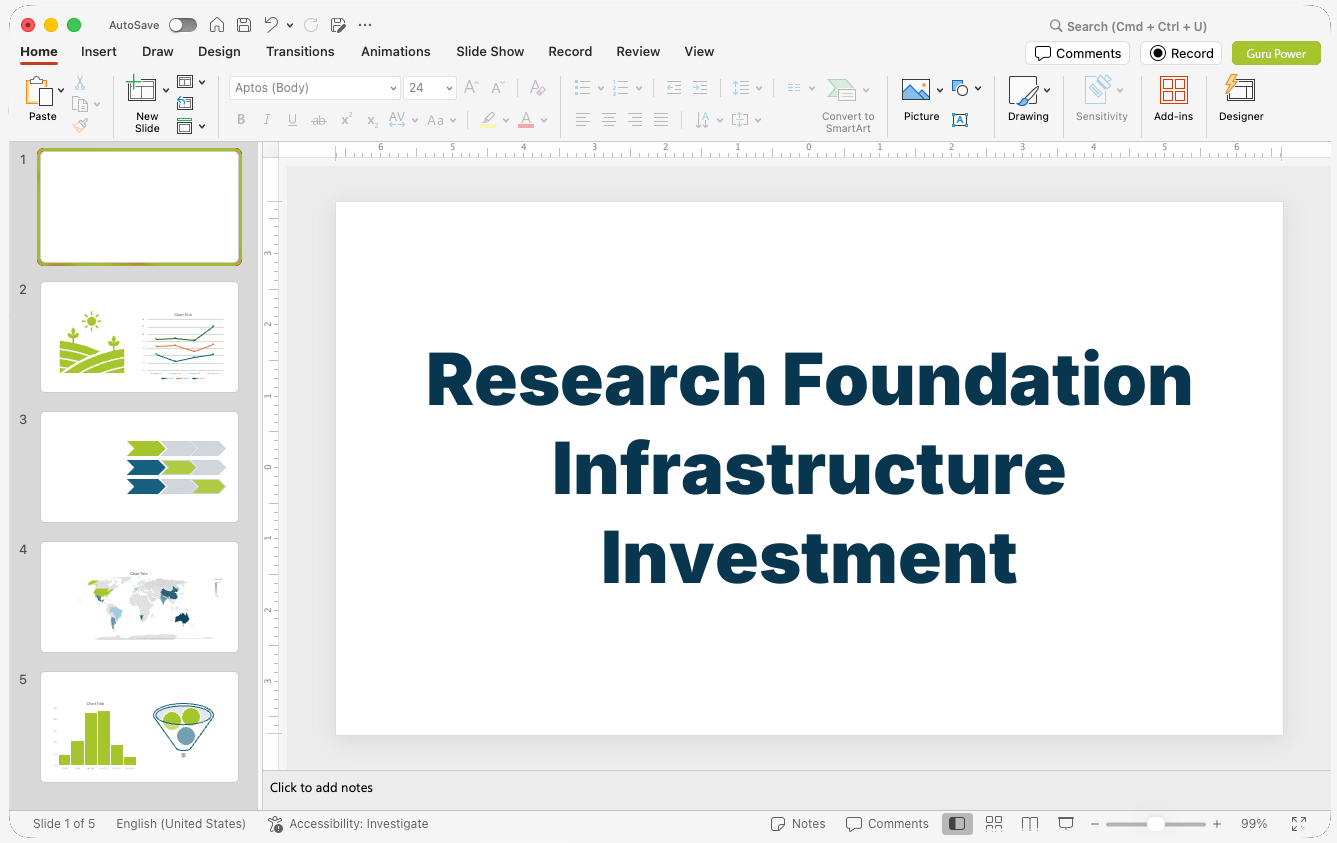Click the Save icon in title bar

pyautogui.click(x=244, y=25)
